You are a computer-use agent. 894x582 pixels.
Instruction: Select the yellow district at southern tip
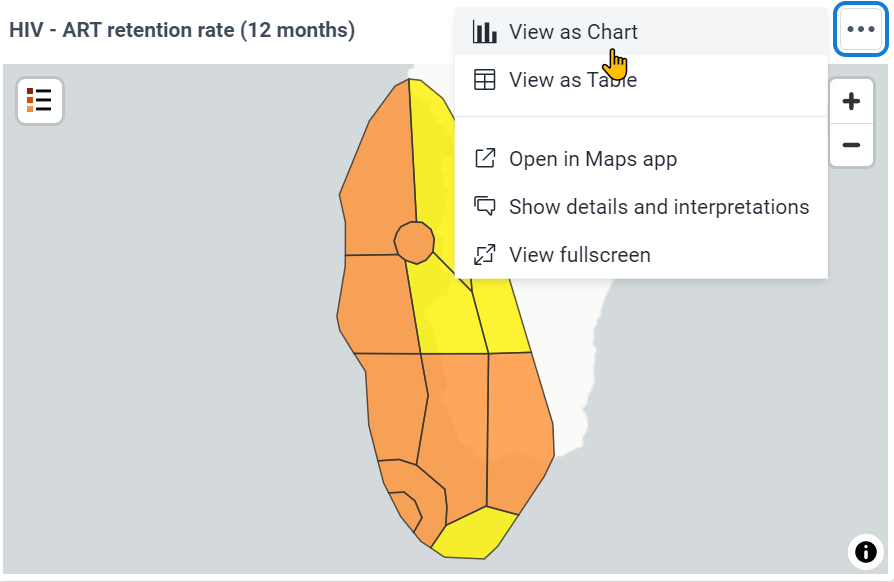click(475, 534)
